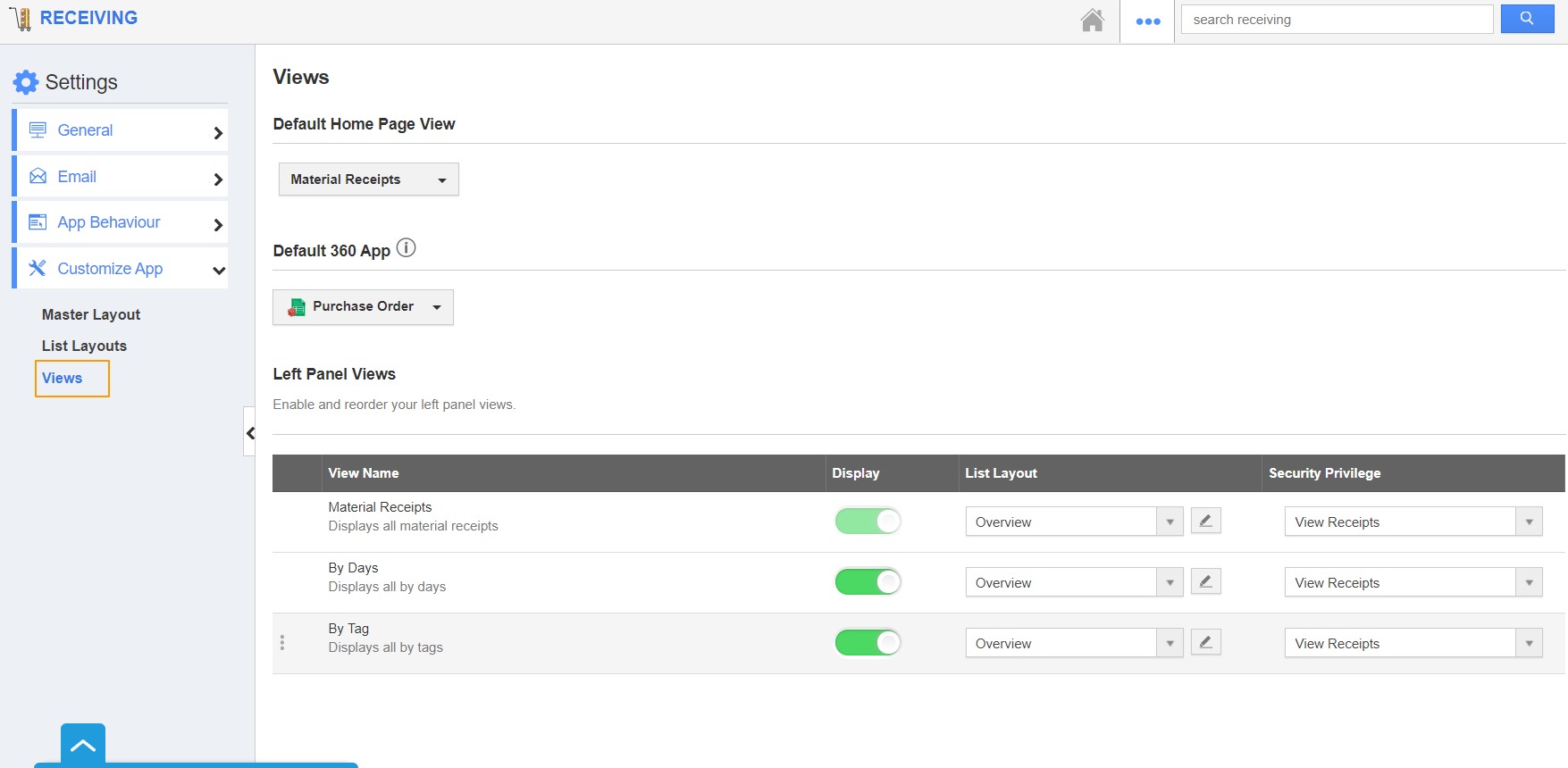The image size is (1568, 768).
Task: Click 'Displays all by tags' description
Action: 385,647
